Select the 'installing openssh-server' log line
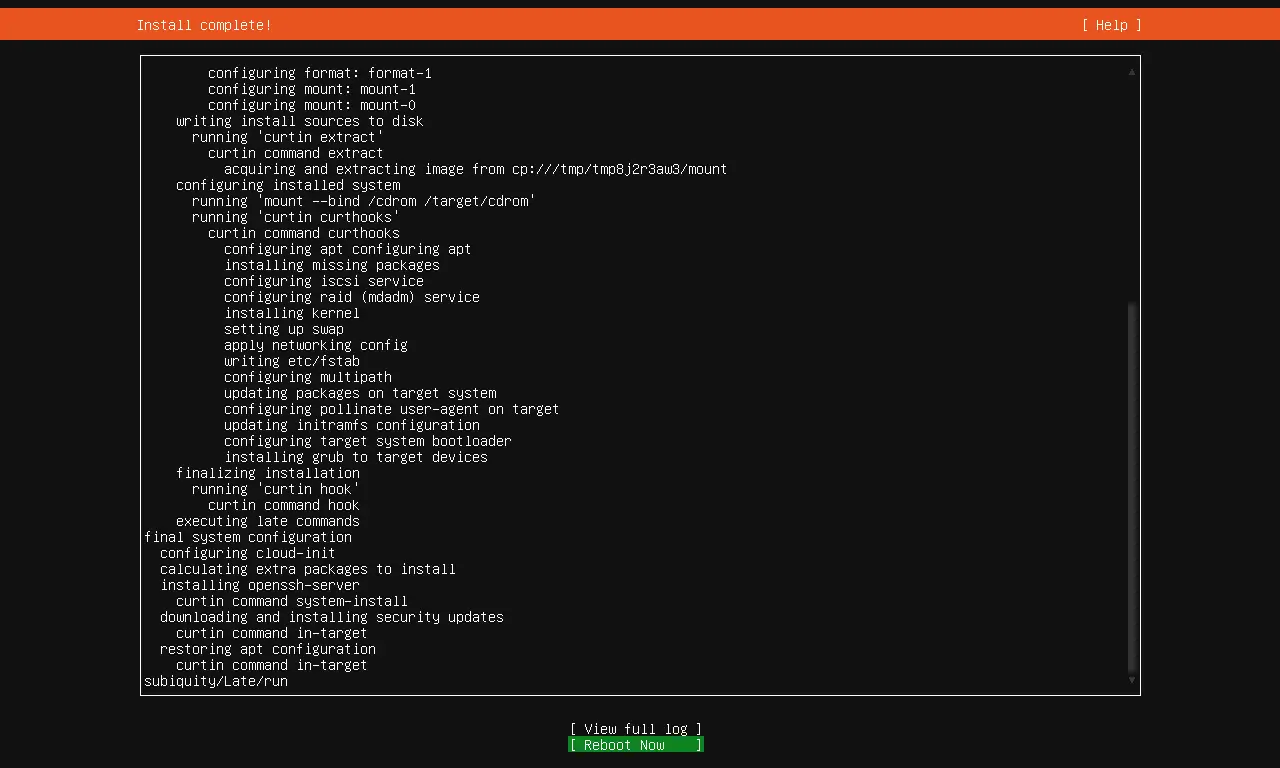This screenshot has height=768, width=1280. [x=260, y=585]
